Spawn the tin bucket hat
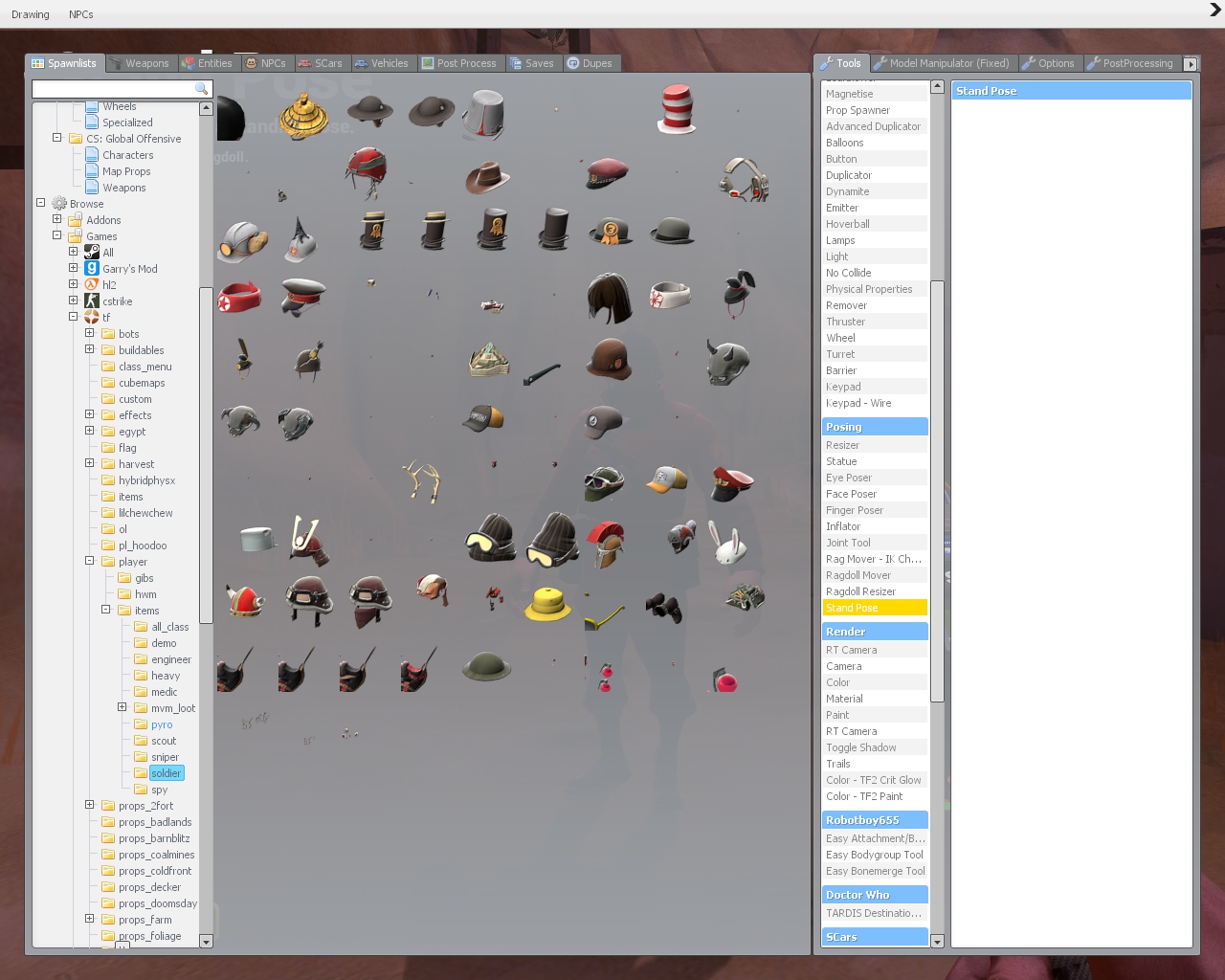Image resolution: width=1225 pixels, height=980 pixels. [483, 114]
